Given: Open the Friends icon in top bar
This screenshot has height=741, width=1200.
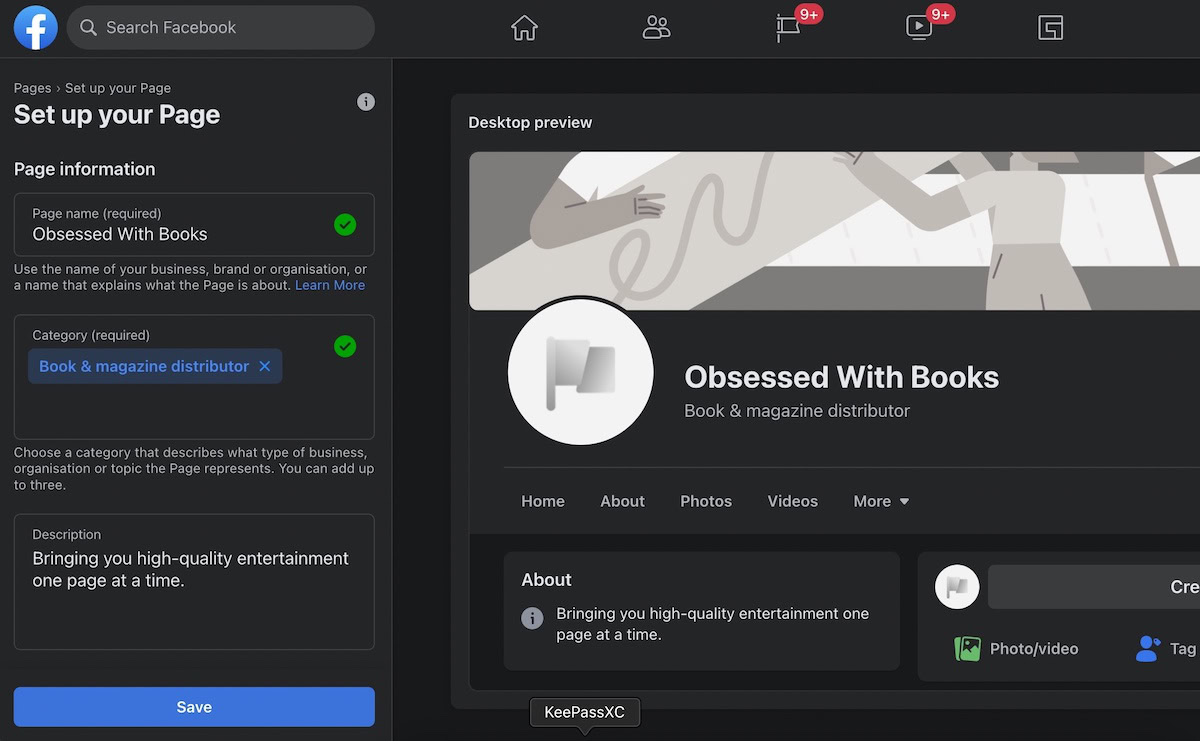Looking at the screenshot, I should pyautogui.click(x=656, y=28).
